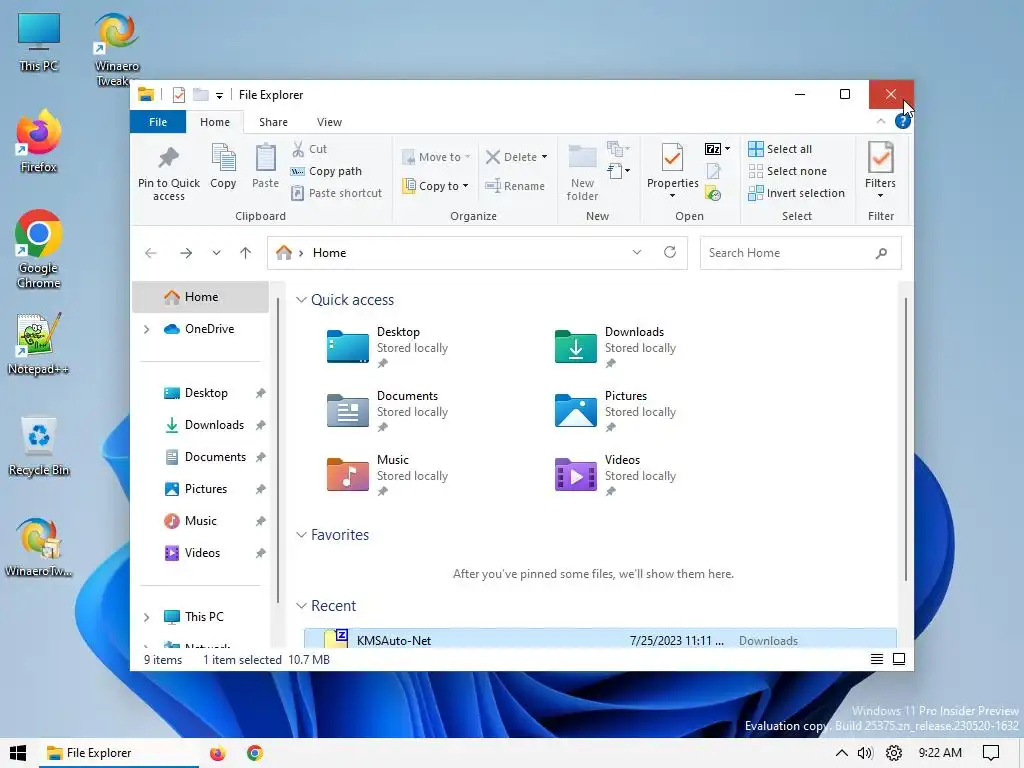Select the Pictures folder in Quick access
Image resolution: width=1024 pixels, height=768 pixels.
click(616, 411)
